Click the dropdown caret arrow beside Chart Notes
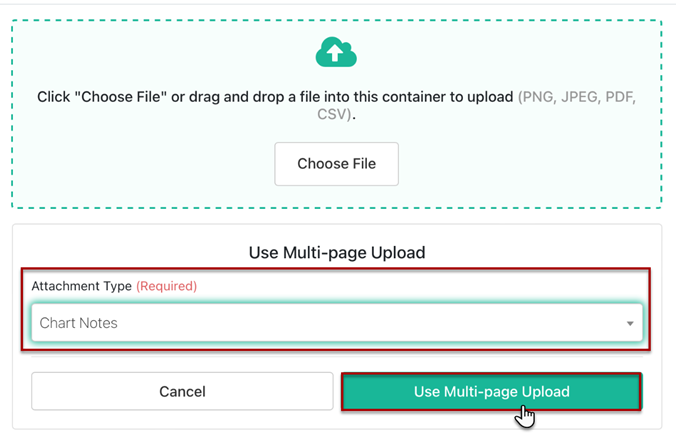This screenshot has width=676, height=438. point(630,324)
